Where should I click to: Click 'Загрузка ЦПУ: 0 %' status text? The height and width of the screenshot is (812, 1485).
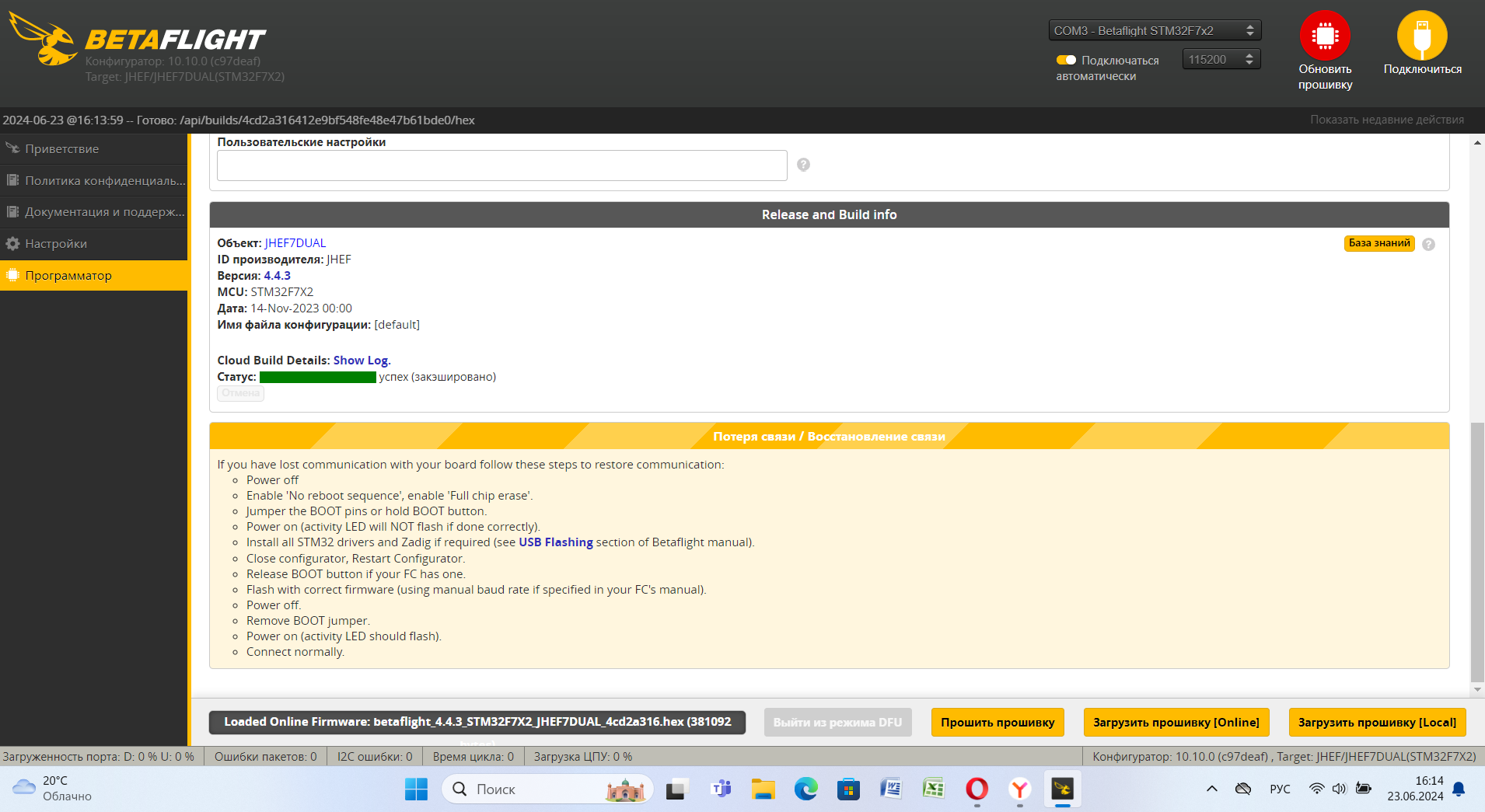click(x=583, y=756)
